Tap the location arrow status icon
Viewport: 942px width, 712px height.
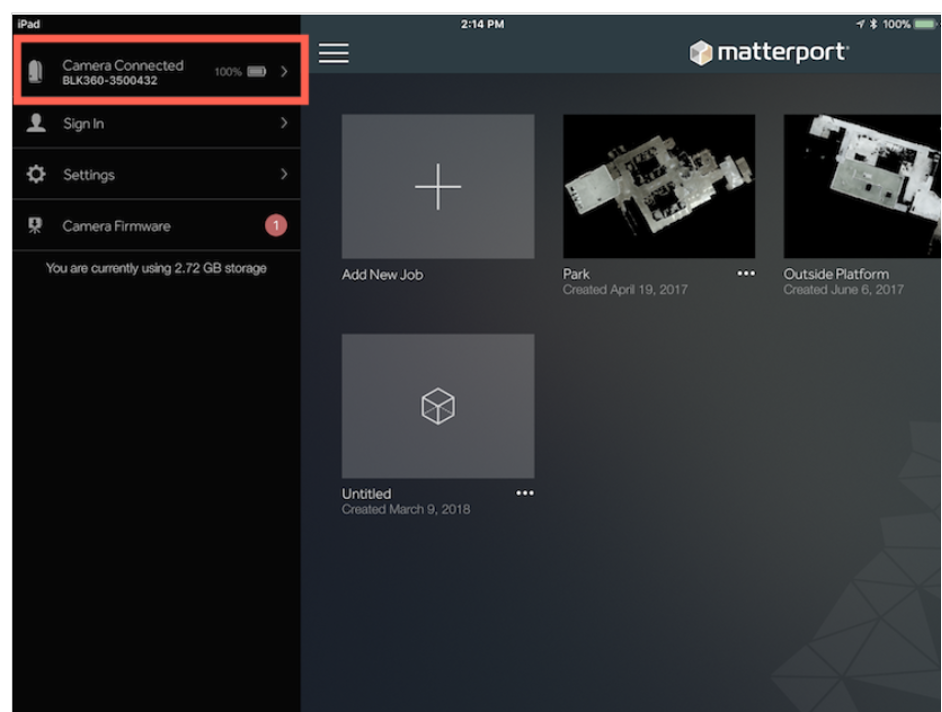click(860, 24)
